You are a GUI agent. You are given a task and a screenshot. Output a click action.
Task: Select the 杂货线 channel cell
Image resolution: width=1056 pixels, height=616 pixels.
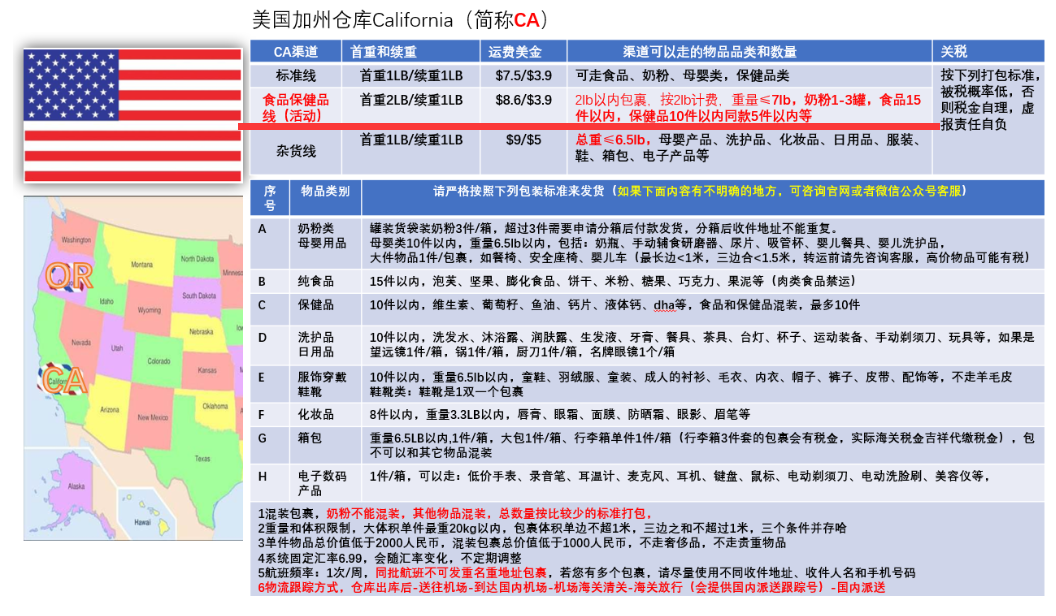[x=296, y=151]
